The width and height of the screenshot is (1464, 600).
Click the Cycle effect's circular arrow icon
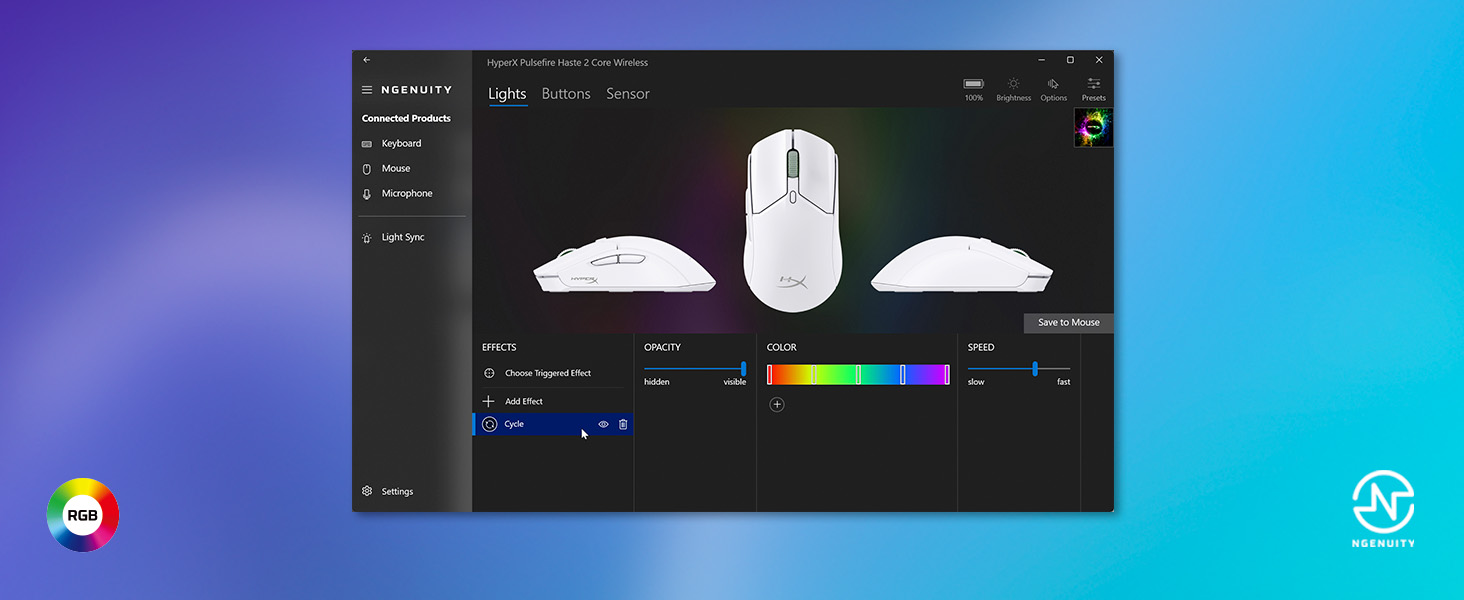pyautogui.click(x=489, y=423)
